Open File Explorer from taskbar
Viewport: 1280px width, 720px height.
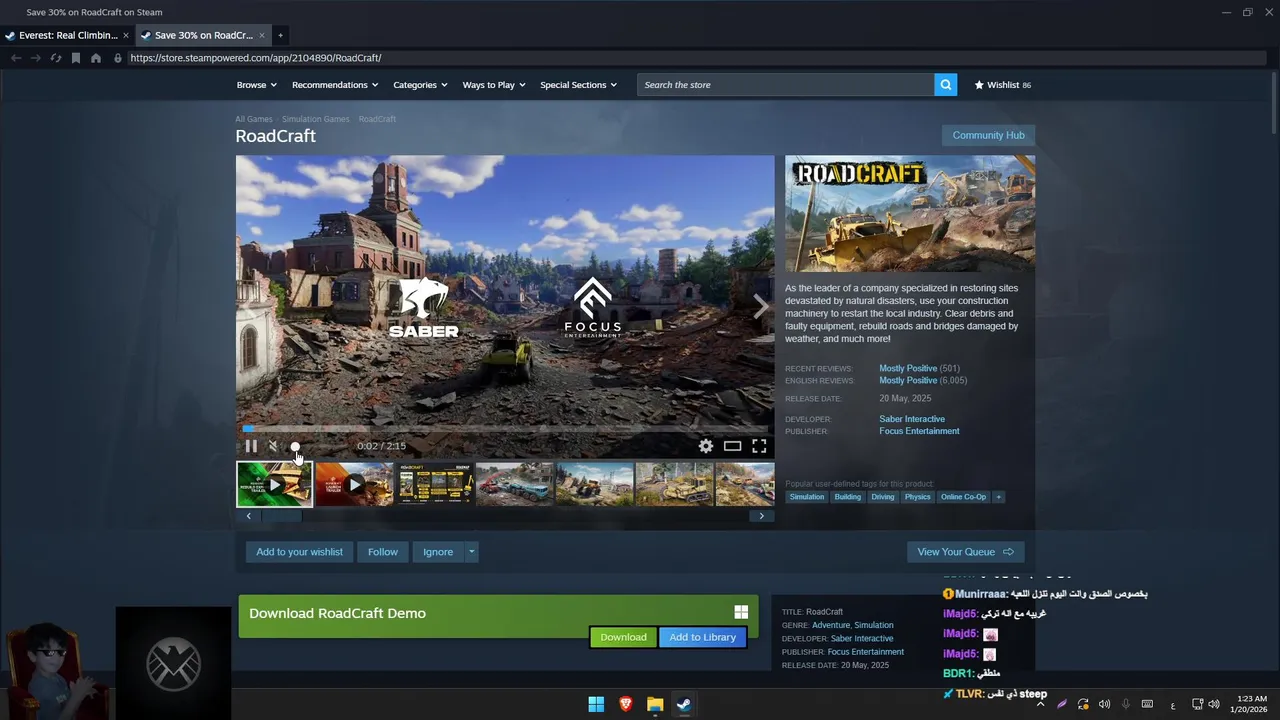coord(655,704)
